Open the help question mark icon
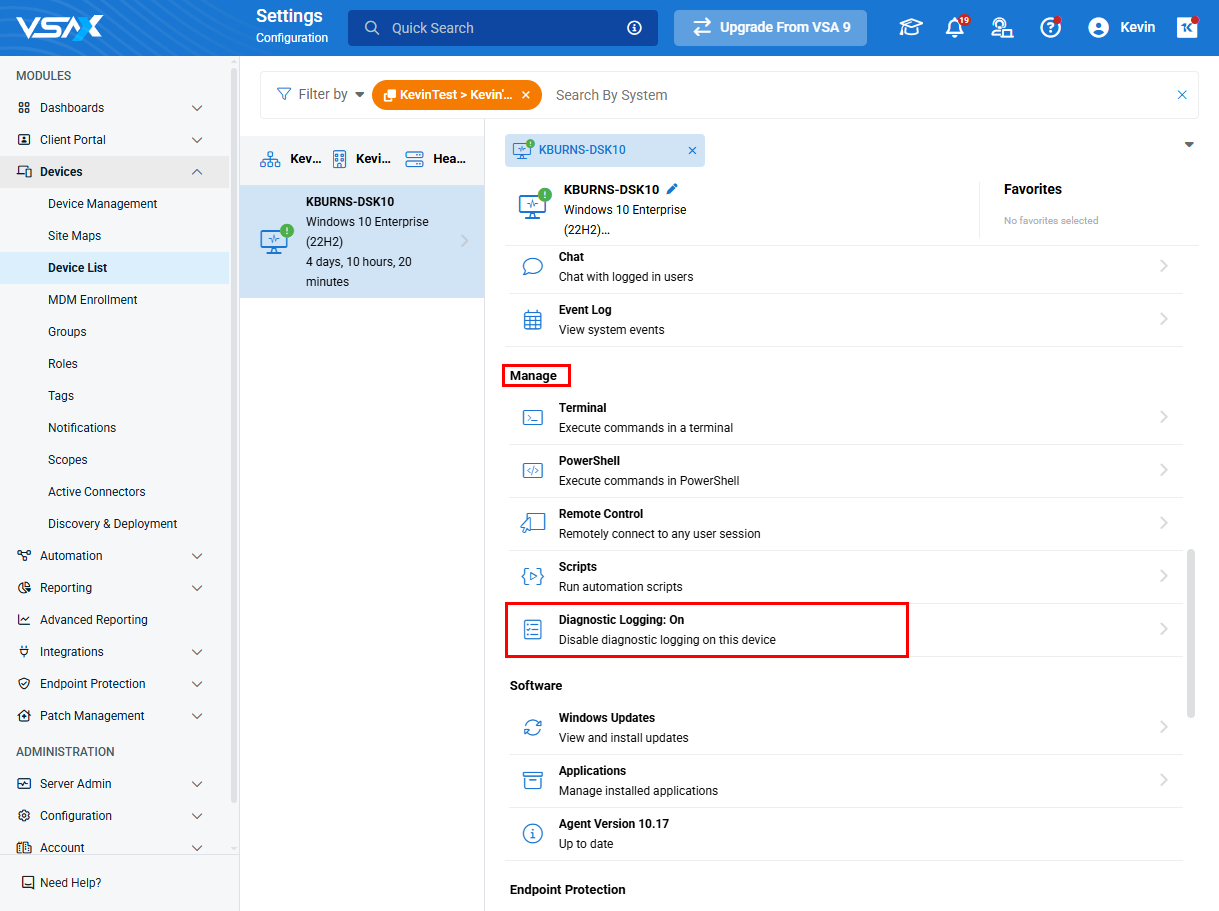The image size is (1219, 911). pyautogui.click(x=1050, y=27)
